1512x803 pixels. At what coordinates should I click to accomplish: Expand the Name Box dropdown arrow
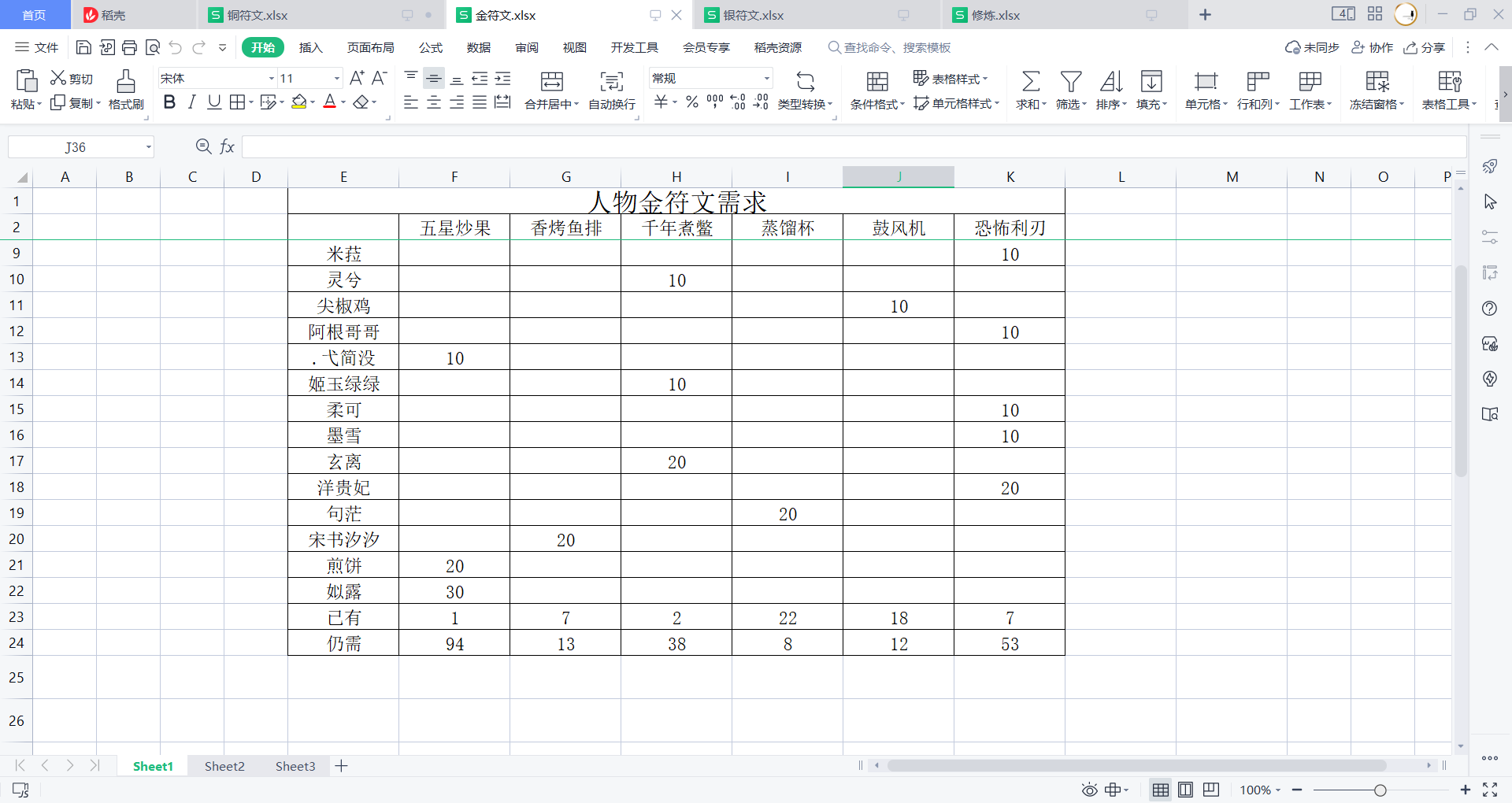pyautogui.click(x=148, y=147)
